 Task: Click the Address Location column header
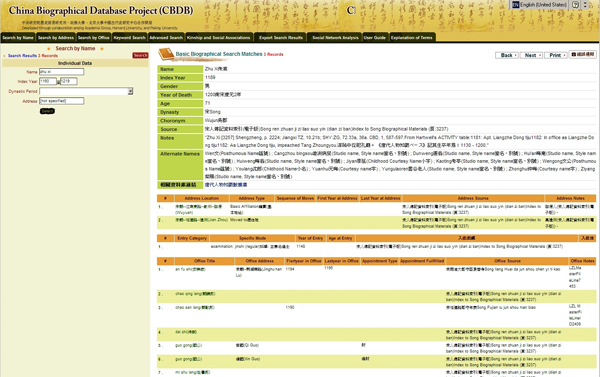click(202, 198)
